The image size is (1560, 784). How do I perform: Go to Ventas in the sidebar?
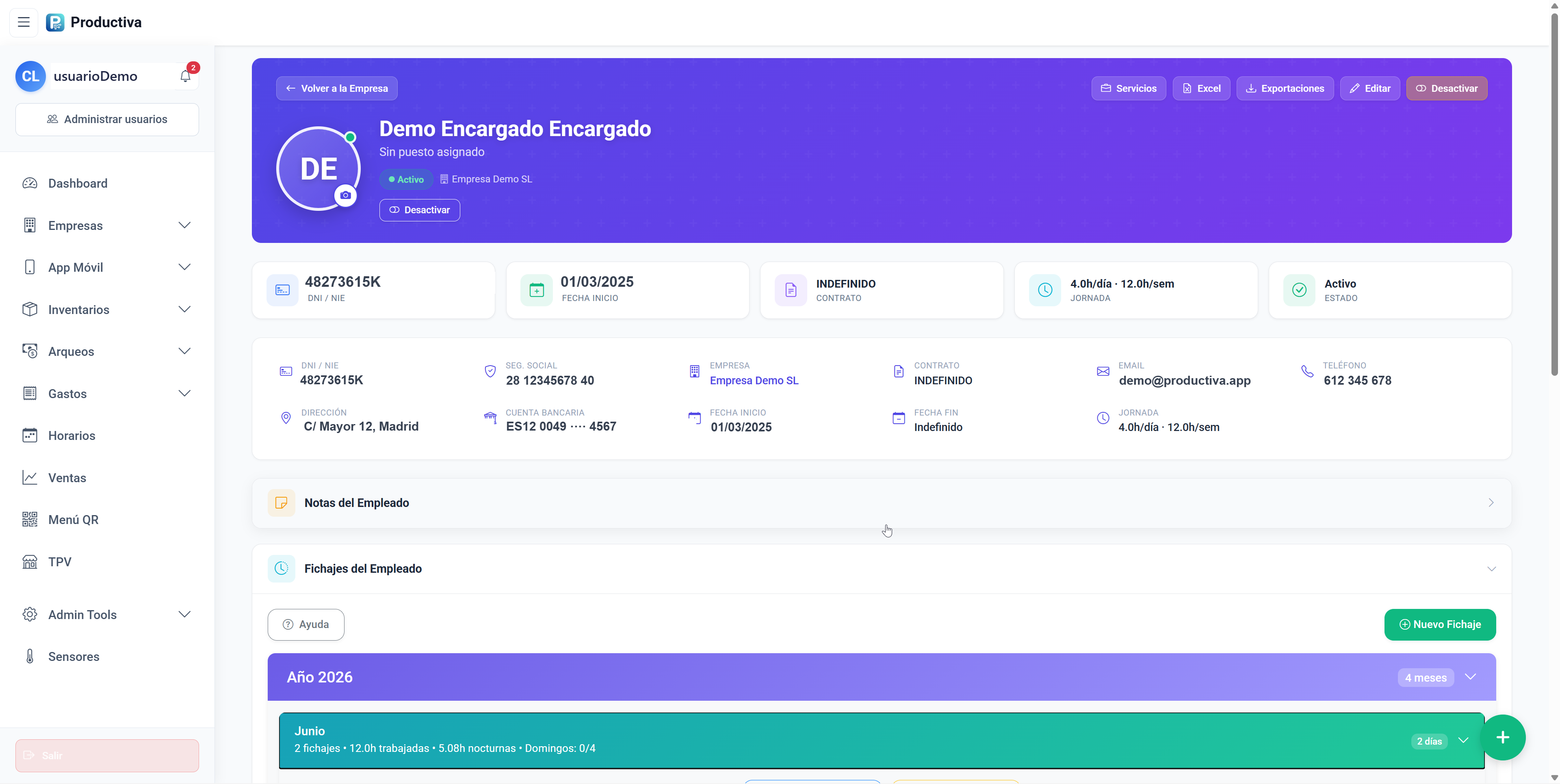coord(107,478)
